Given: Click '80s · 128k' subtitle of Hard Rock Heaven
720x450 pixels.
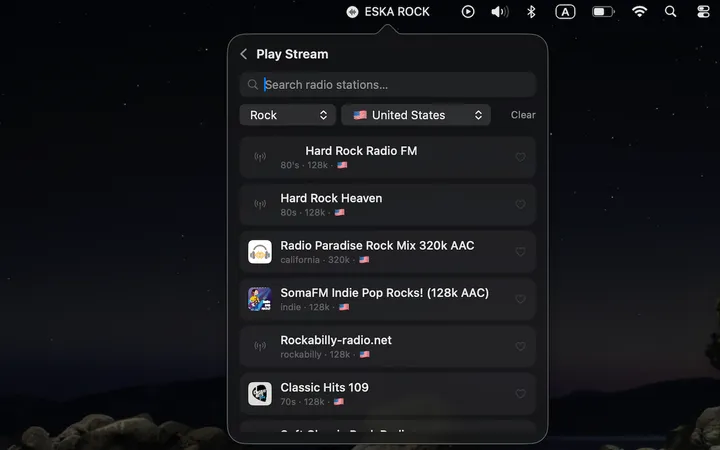Looking at the screenshot, I should pos(303,213).
